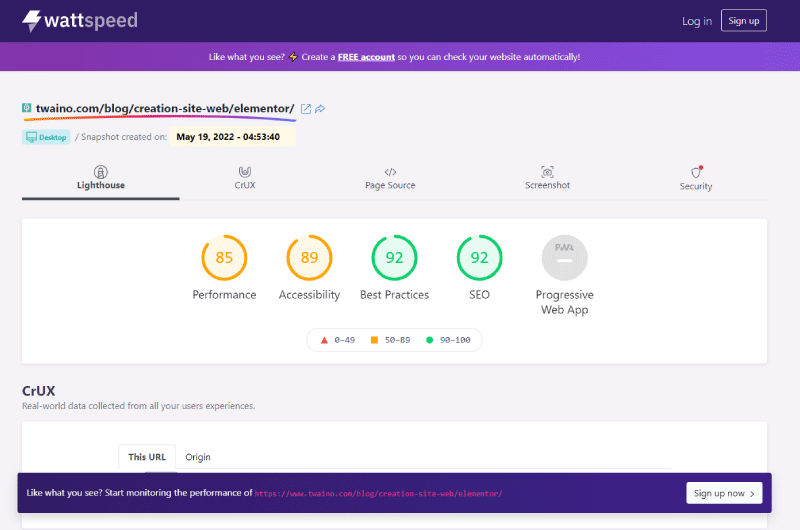
Task: Click the red triangle 0-49 legend
Action: (x=337, y=340)
